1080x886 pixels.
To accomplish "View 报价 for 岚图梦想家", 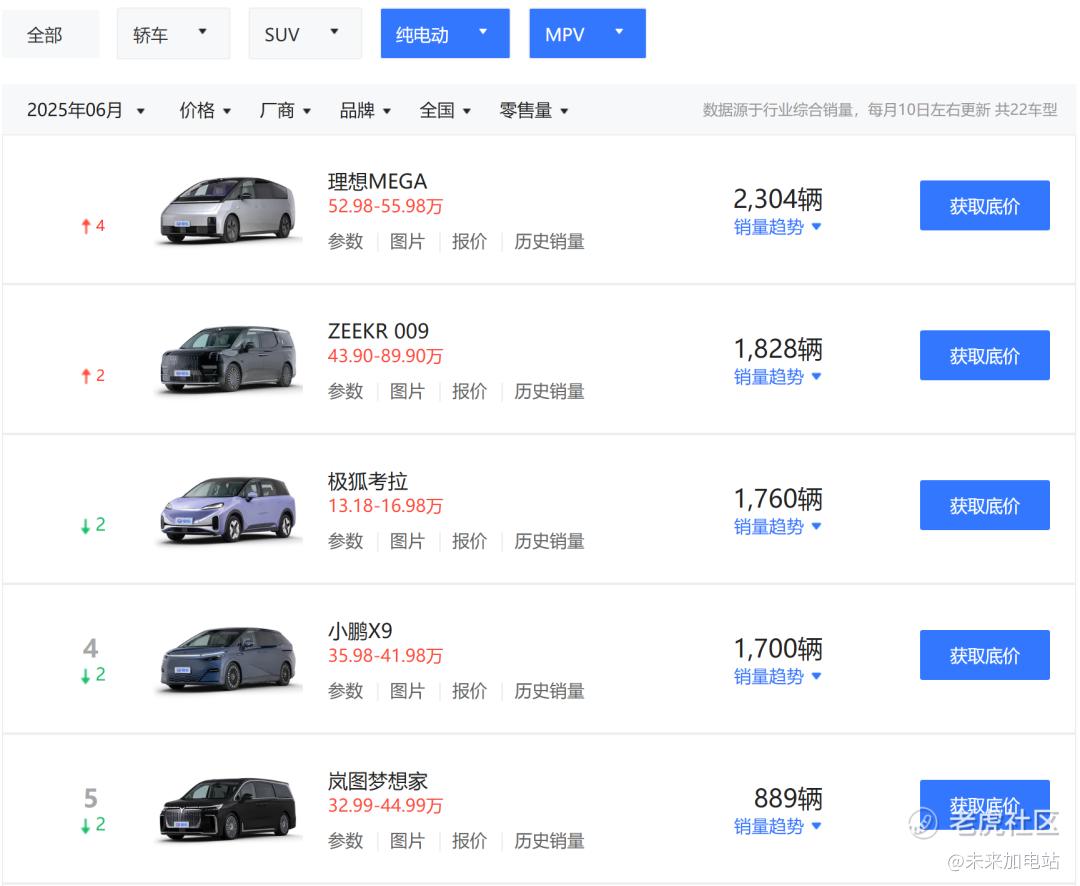I will click(469, 841).
